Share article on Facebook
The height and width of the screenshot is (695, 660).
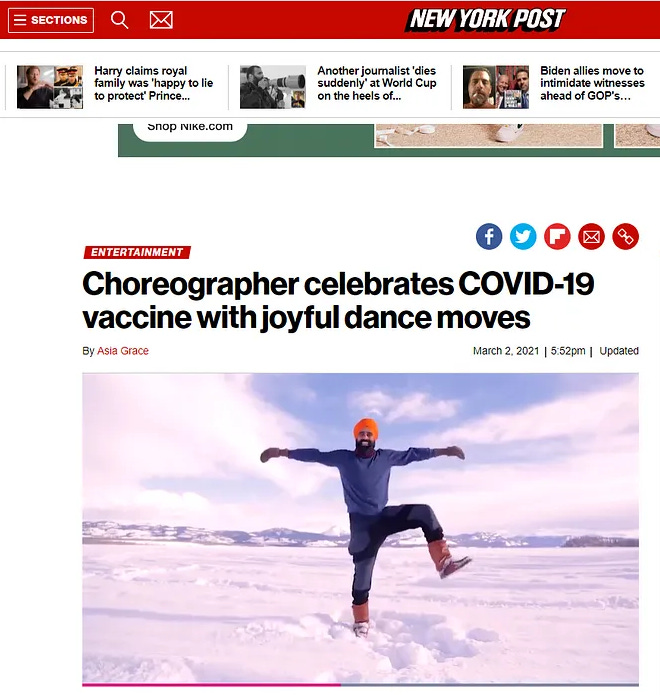489,236
